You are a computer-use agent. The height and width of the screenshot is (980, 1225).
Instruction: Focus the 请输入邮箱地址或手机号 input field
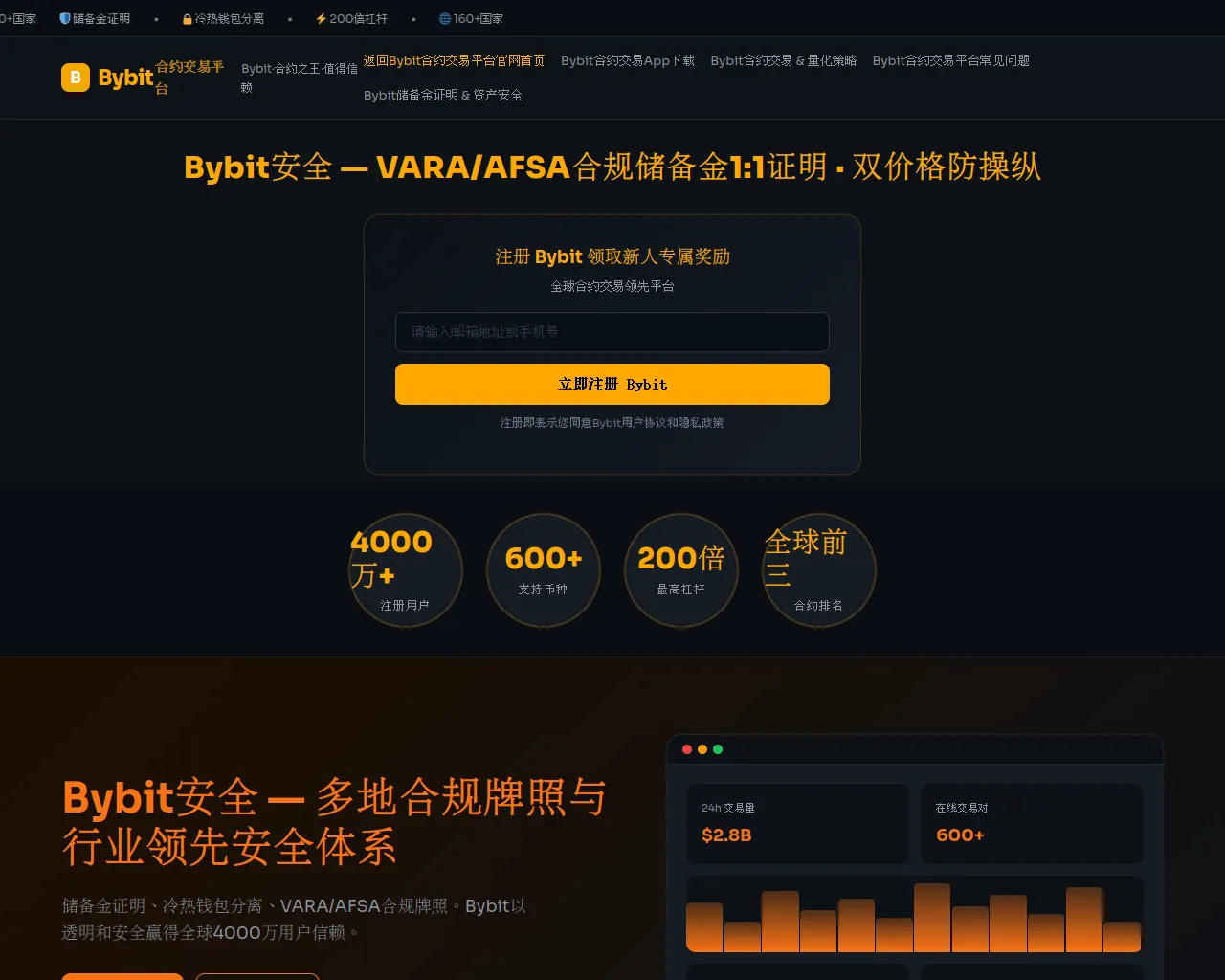[612, 332]
